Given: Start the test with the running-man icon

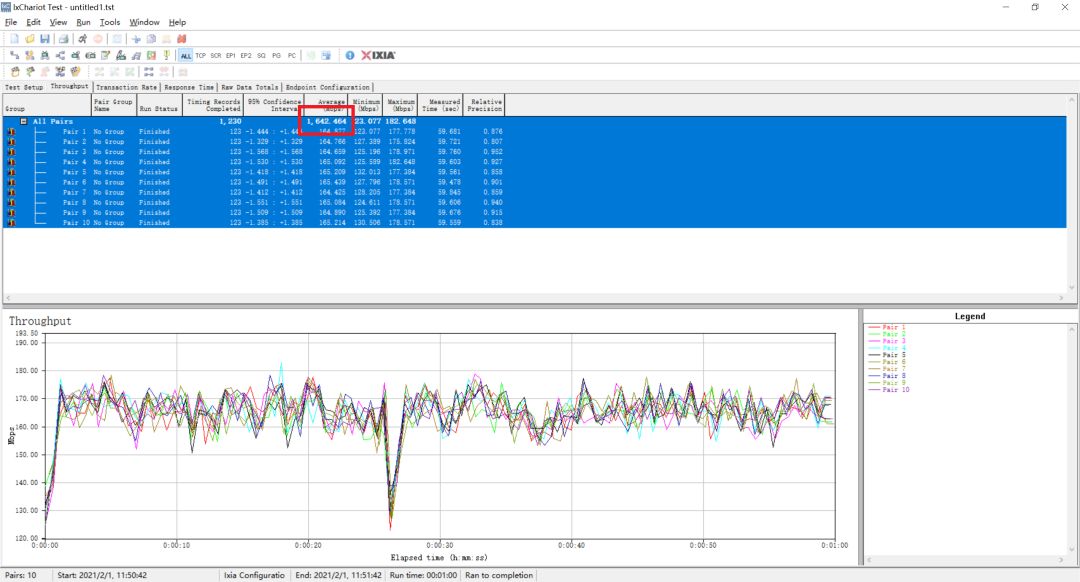Looking at the screenshot, I should coord(82,39).
